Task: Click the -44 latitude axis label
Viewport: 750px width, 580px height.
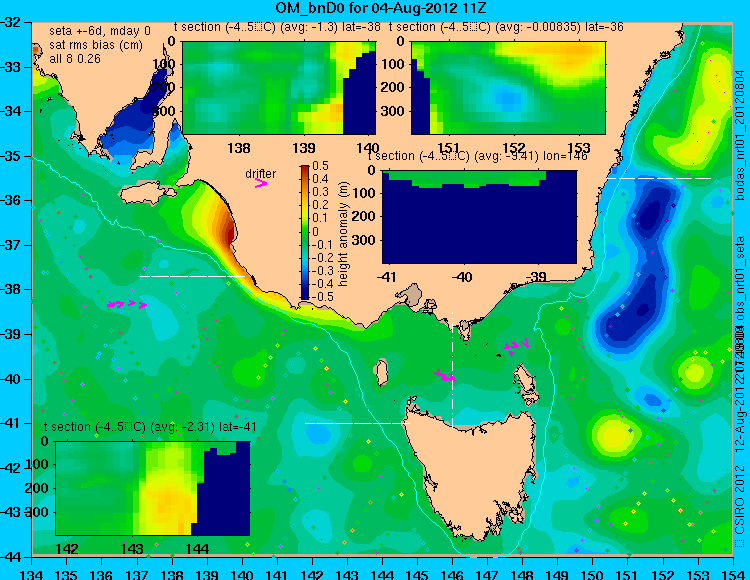Action: [x=11, y=557]
